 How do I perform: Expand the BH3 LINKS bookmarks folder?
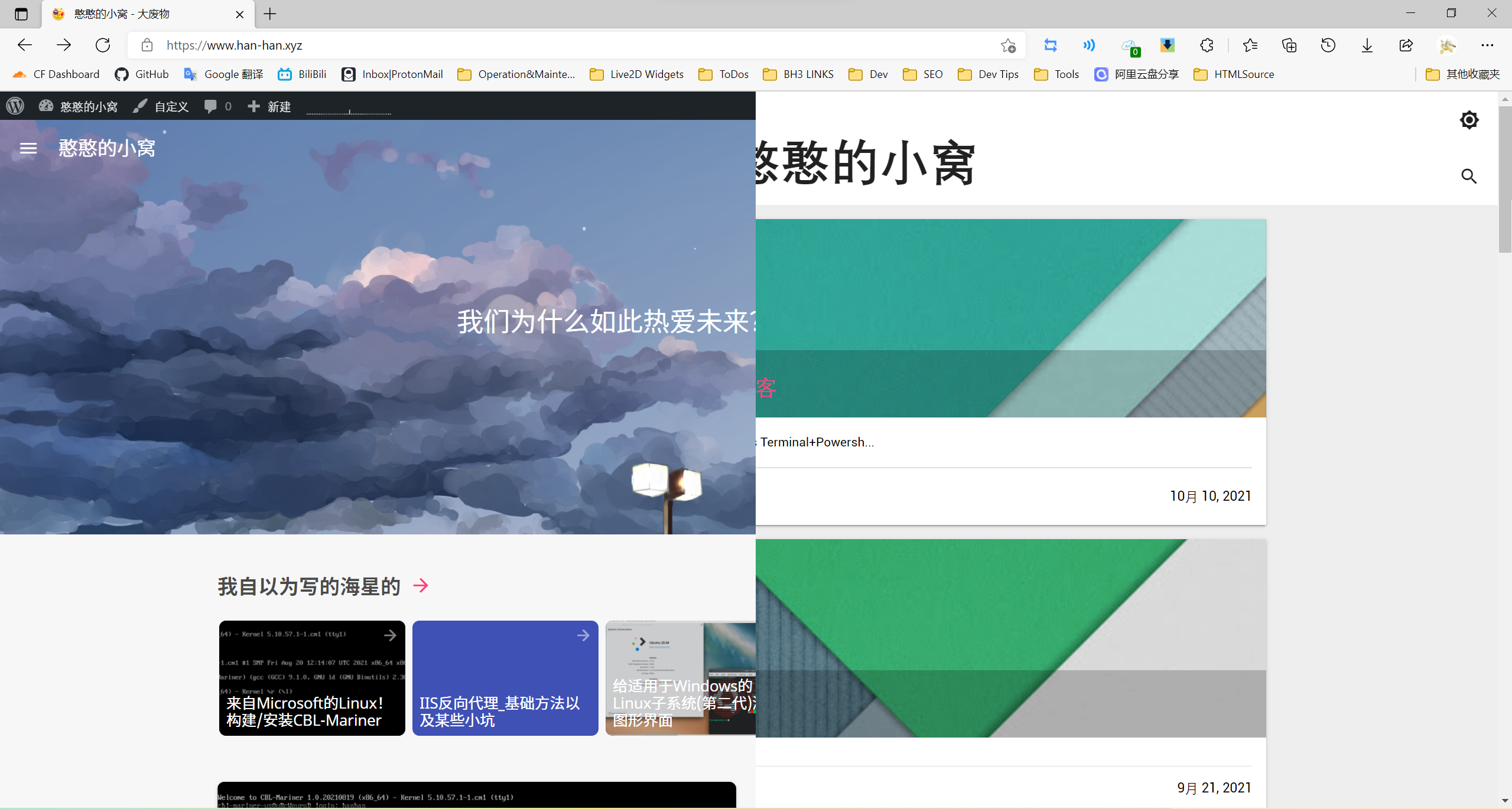[x=798, y=74]
